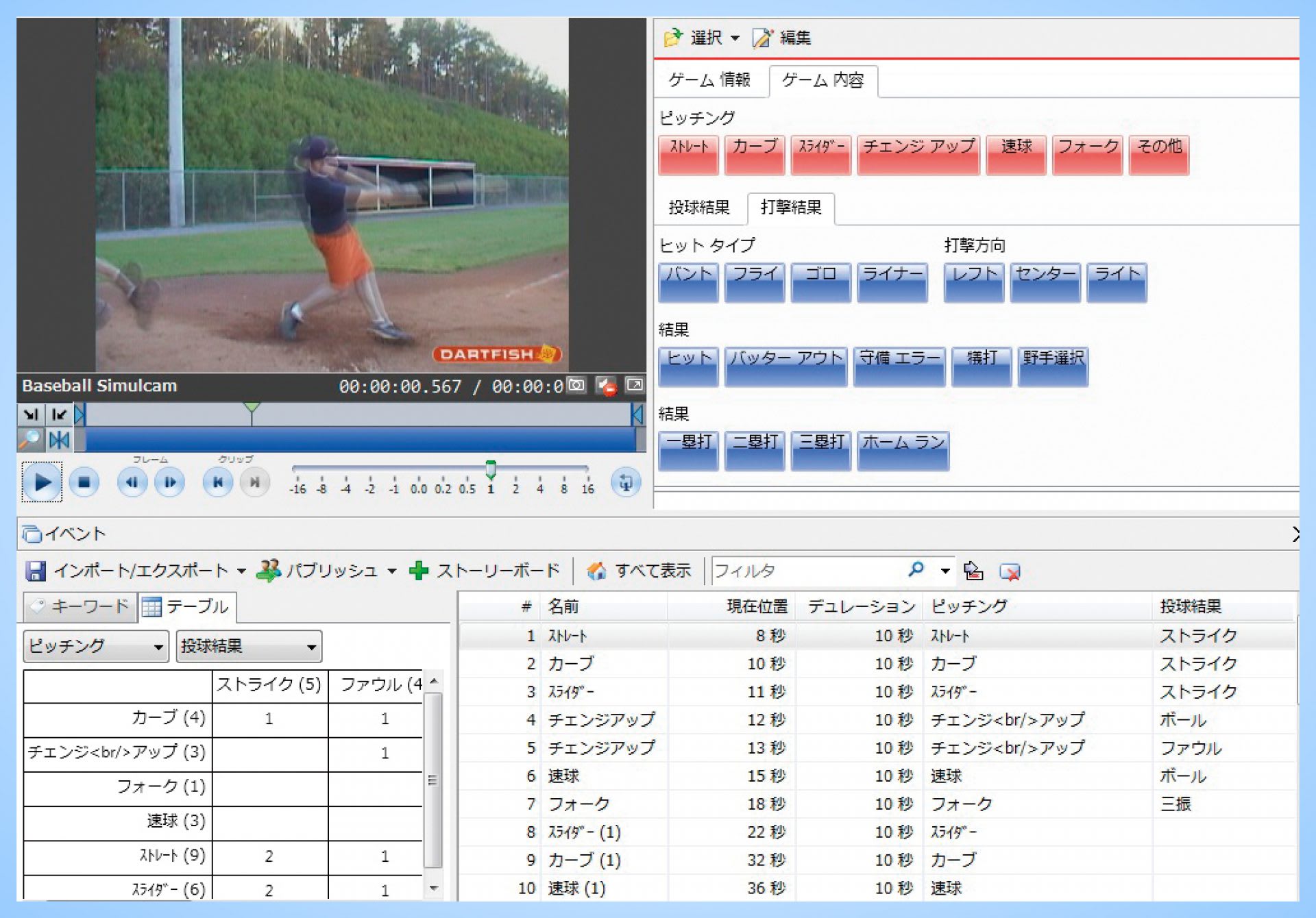1316x918 pixels.
Task: Click the playback speed slider handle
Action: (x=491, y=469)
